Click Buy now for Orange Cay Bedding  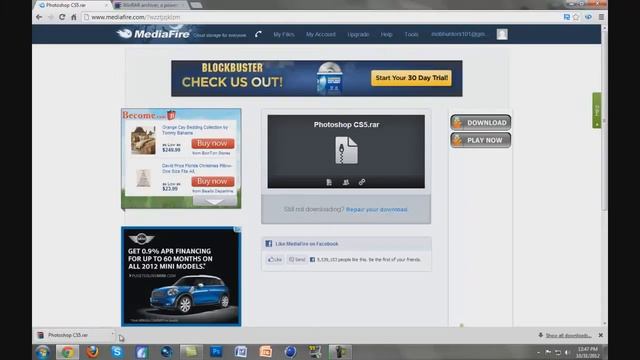point(213,143)
